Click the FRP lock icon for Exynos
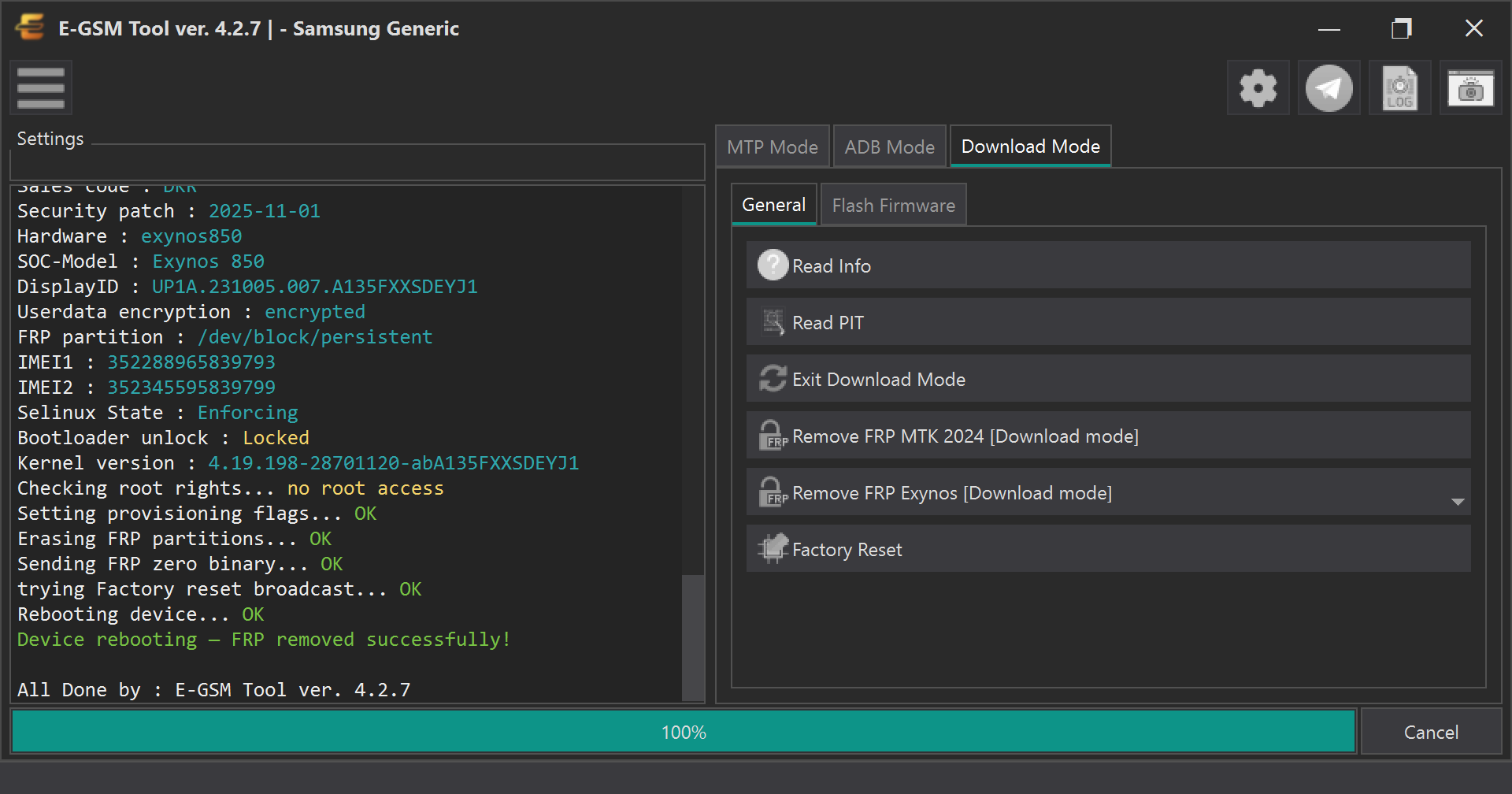This screenshot has height=794, width=1512. tap(773, 492)
